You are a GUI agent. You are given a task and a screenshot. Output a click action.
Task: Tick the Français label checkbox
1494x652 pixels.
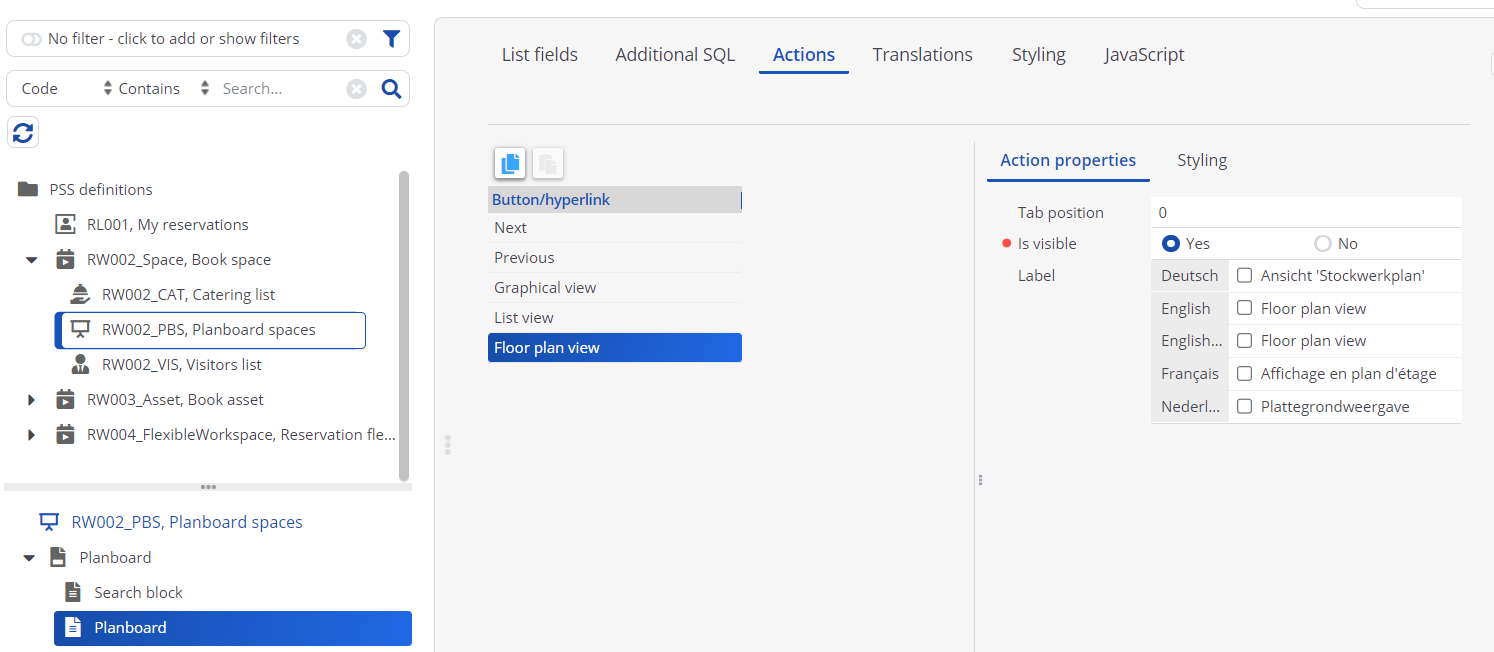(1244, 374)
